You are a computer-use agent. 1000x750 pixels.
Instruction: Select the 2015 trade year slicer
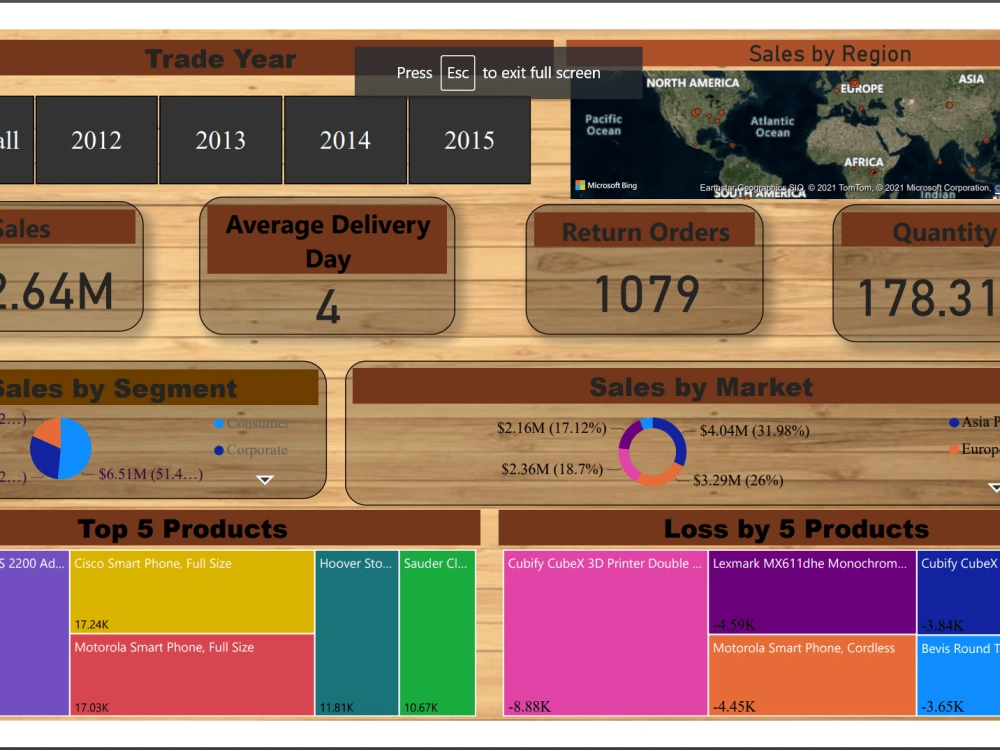pos(469,140)
